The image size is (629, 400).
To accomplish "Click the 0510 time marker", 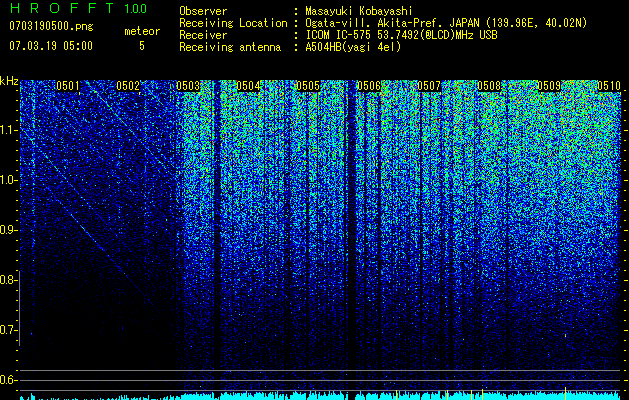I will (x=609, y=86).
